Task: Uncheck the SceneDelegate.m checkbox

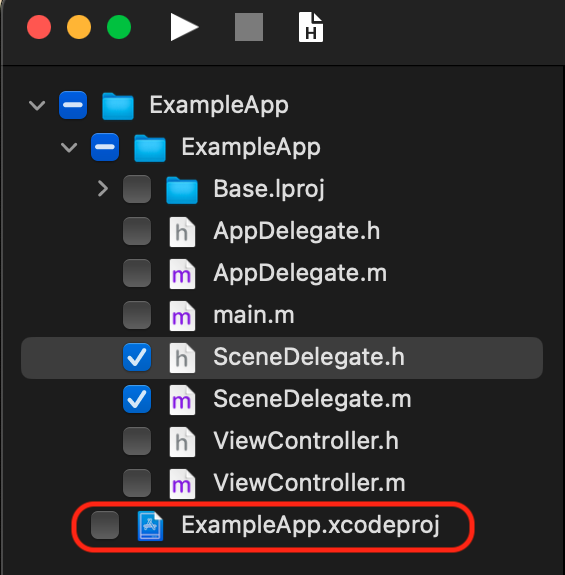Action: coord(137,399)
